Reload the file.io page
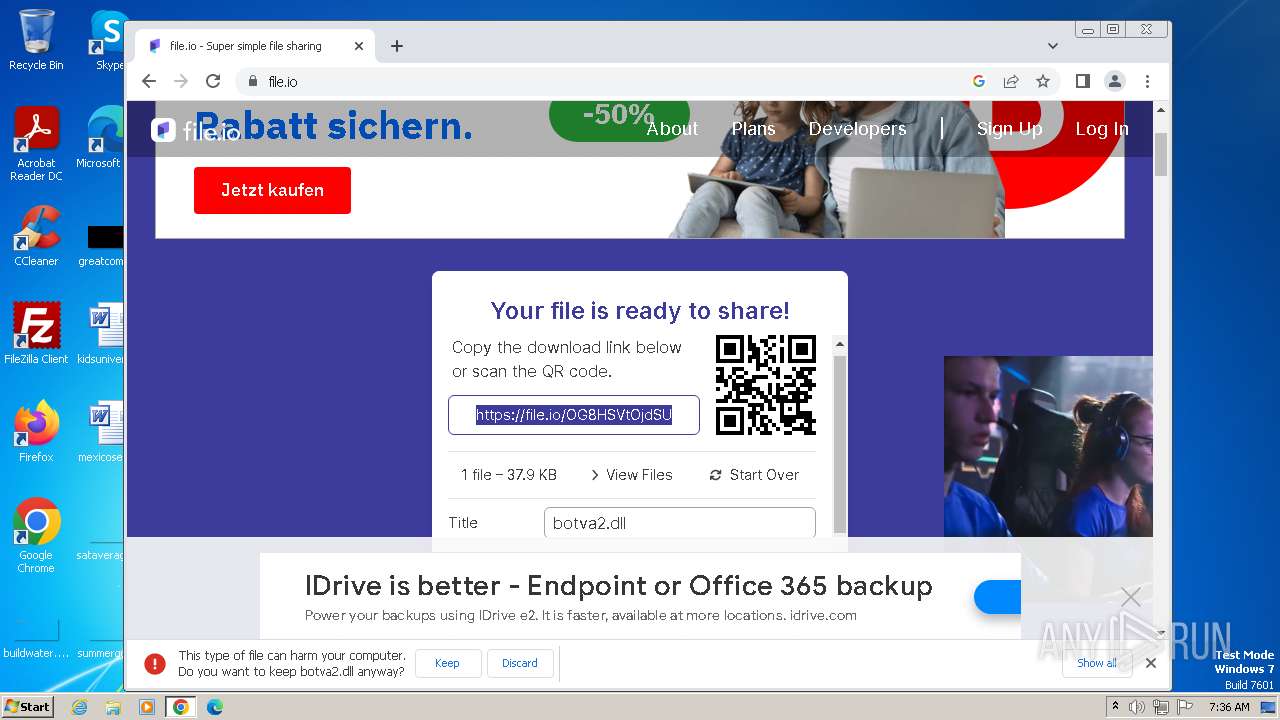 click(213, 81)
